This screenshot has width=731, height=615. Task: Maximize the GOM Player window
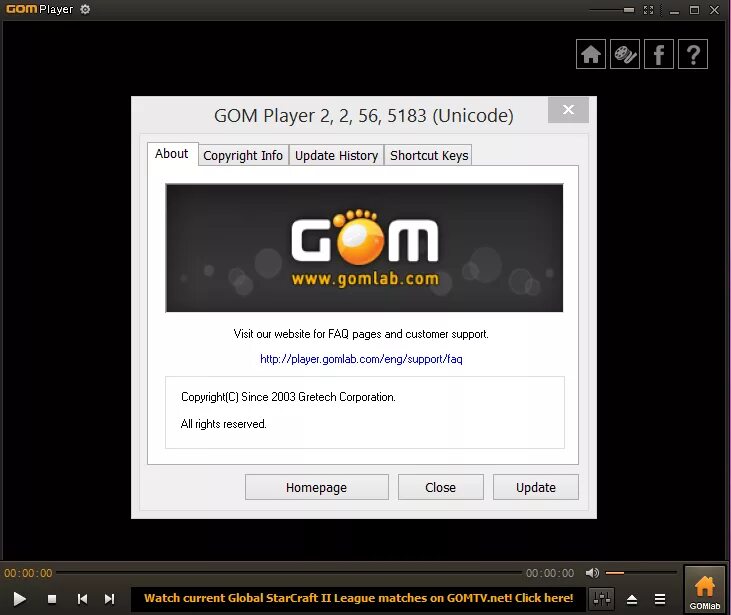click(x=694, y=10)
